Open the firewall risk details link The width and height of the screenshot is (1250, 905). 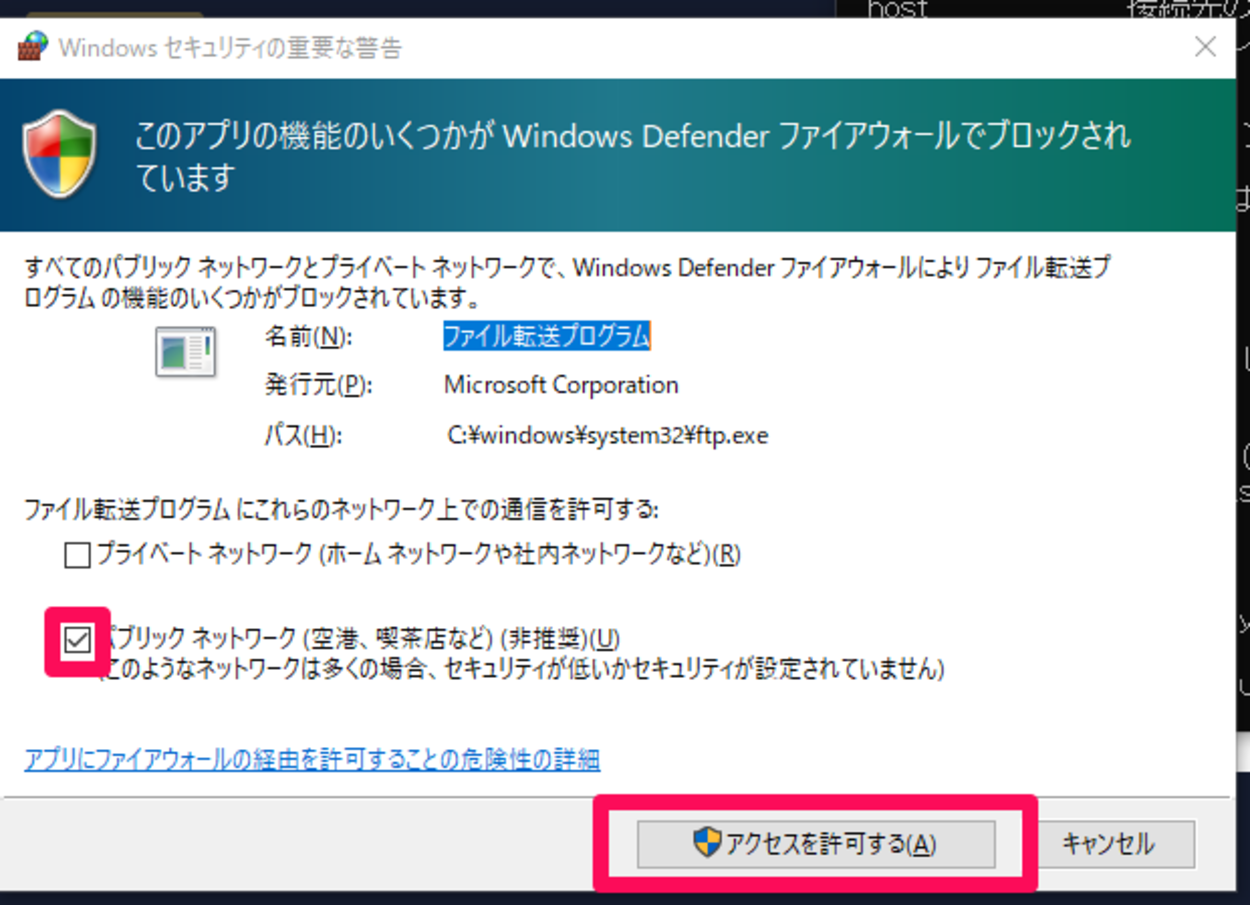tap(312, 759)
